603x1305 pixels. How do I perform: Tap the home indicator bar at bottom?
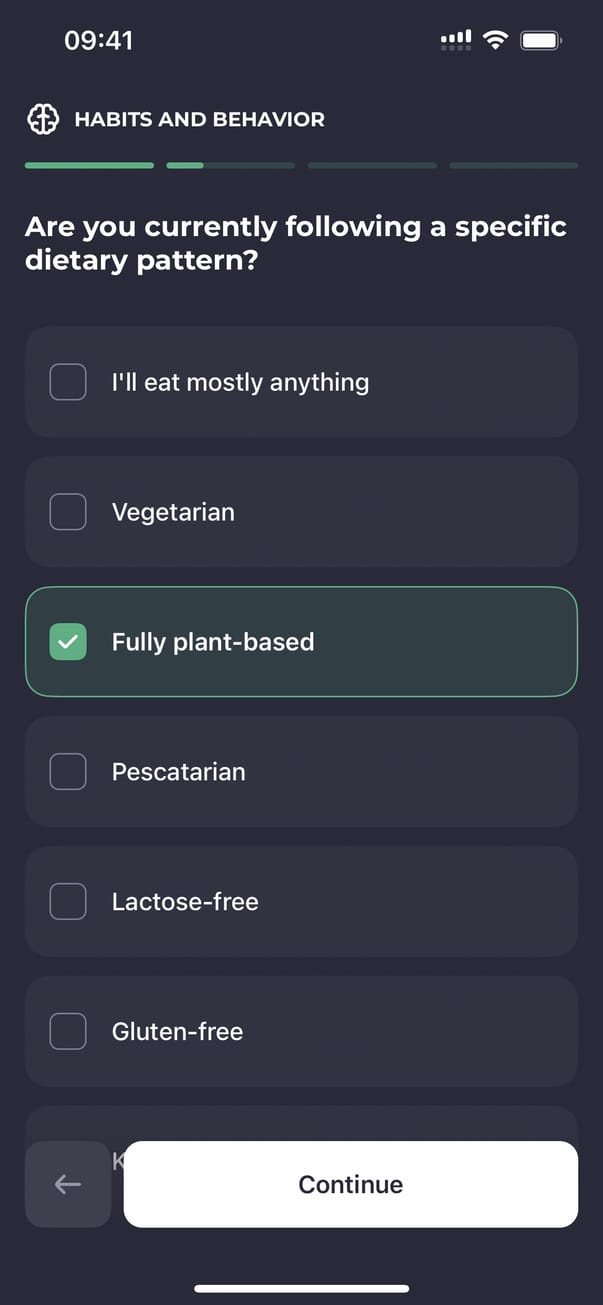pyautogui.click(x=301, y=1288)
